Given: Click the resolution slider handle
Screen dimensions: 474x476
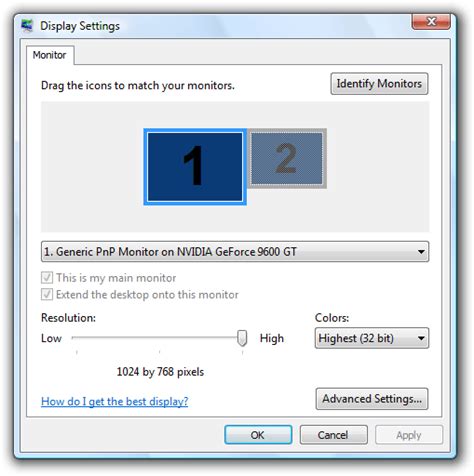Looking at the screenshot, I should pos(242,338).
